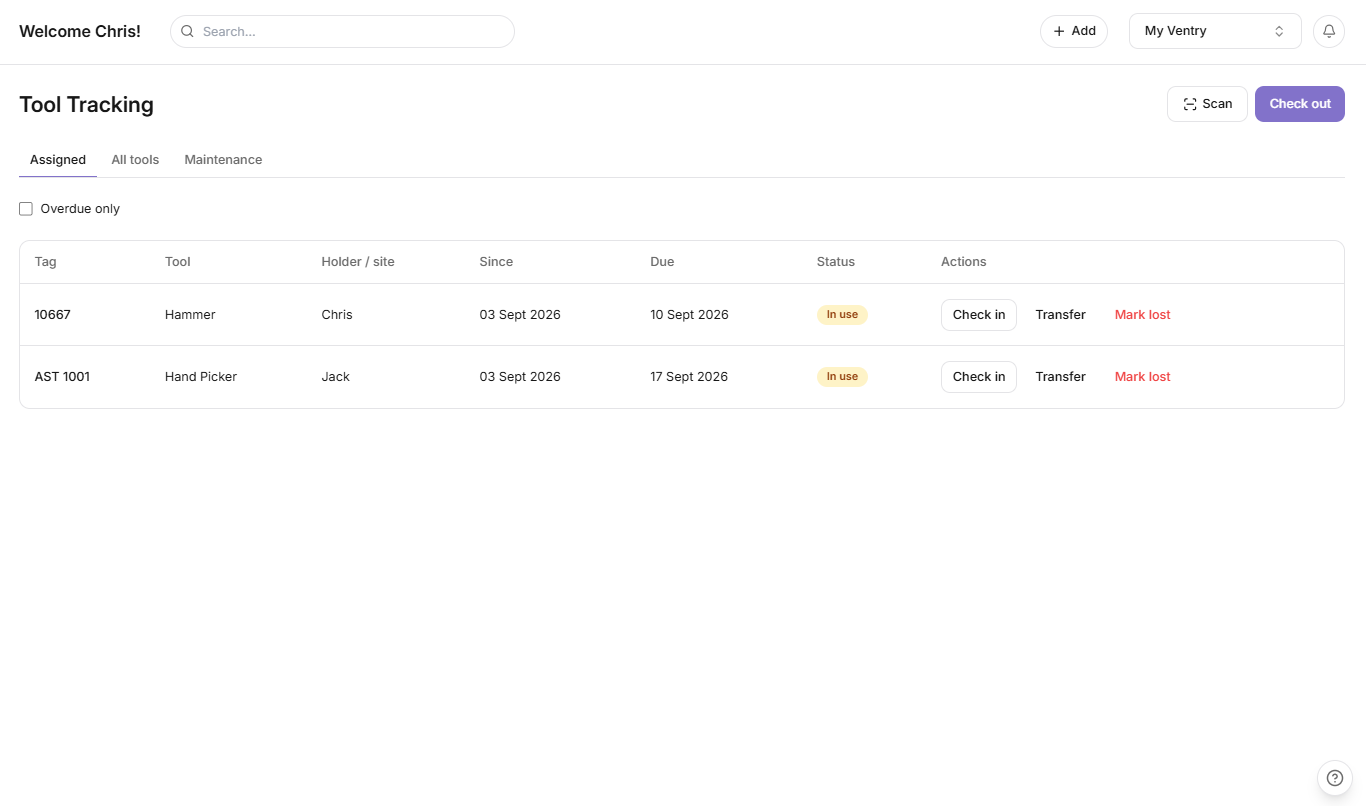The height and width of the screenshot is (806, 1366).
Task: Click the In use badge for Hand Picker
Action: 842,377
